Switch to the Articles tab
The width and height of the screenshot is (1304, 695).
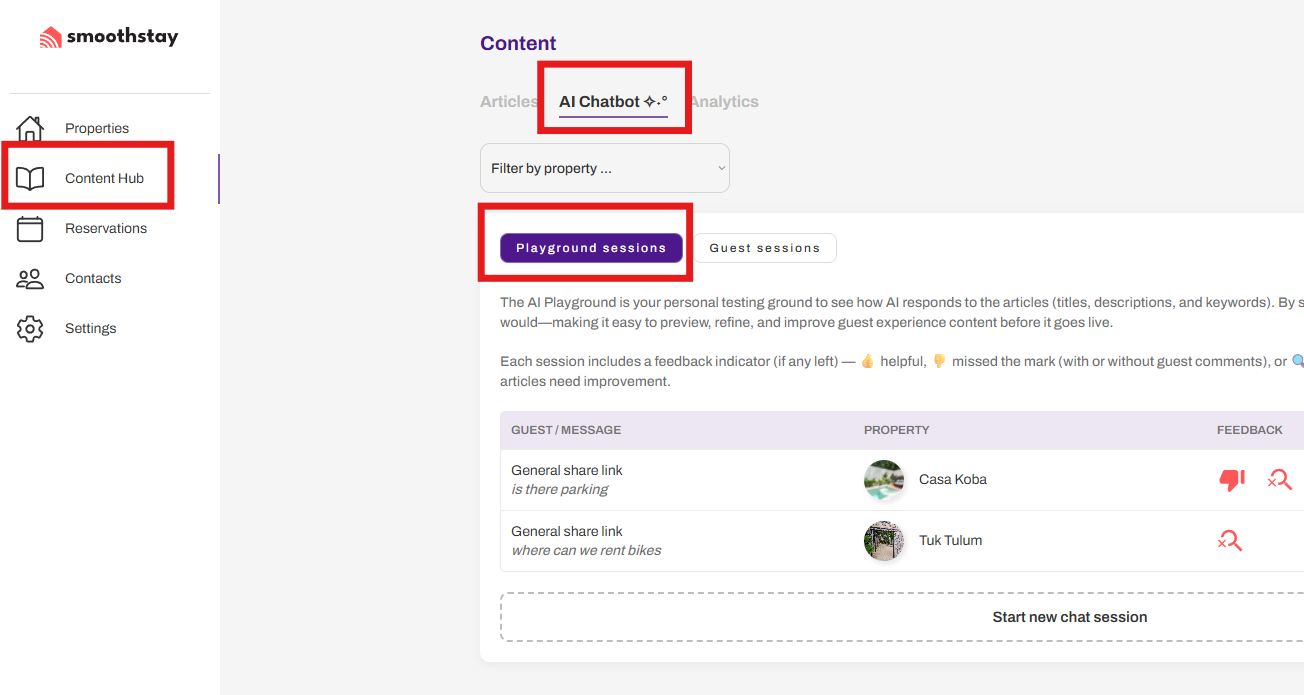[508, 102]
